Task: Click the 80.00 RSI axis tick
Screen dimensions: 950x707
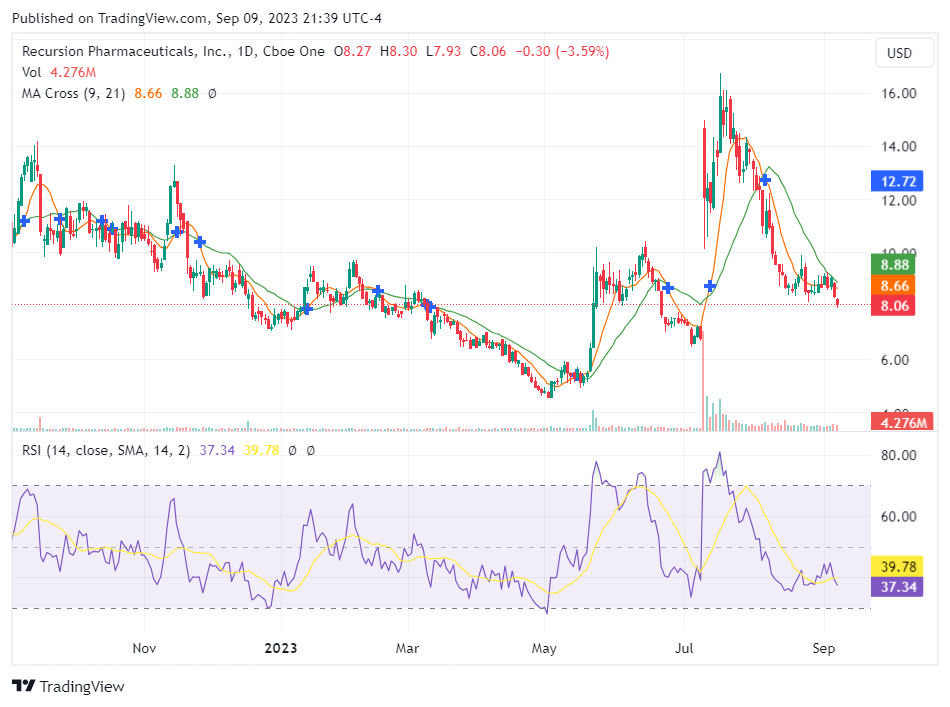Action: [899, 456]
